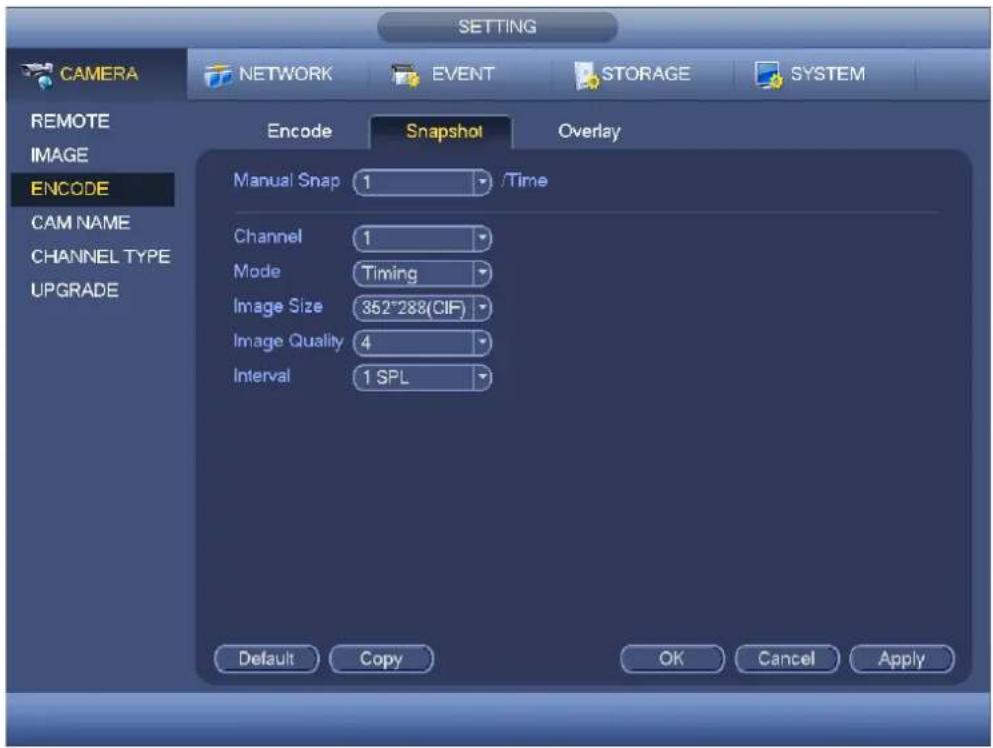Image resolution: width=993 pixels, height=748 pixels.
Task: Confirm with the OK button
Action: [x=672, y=659]
